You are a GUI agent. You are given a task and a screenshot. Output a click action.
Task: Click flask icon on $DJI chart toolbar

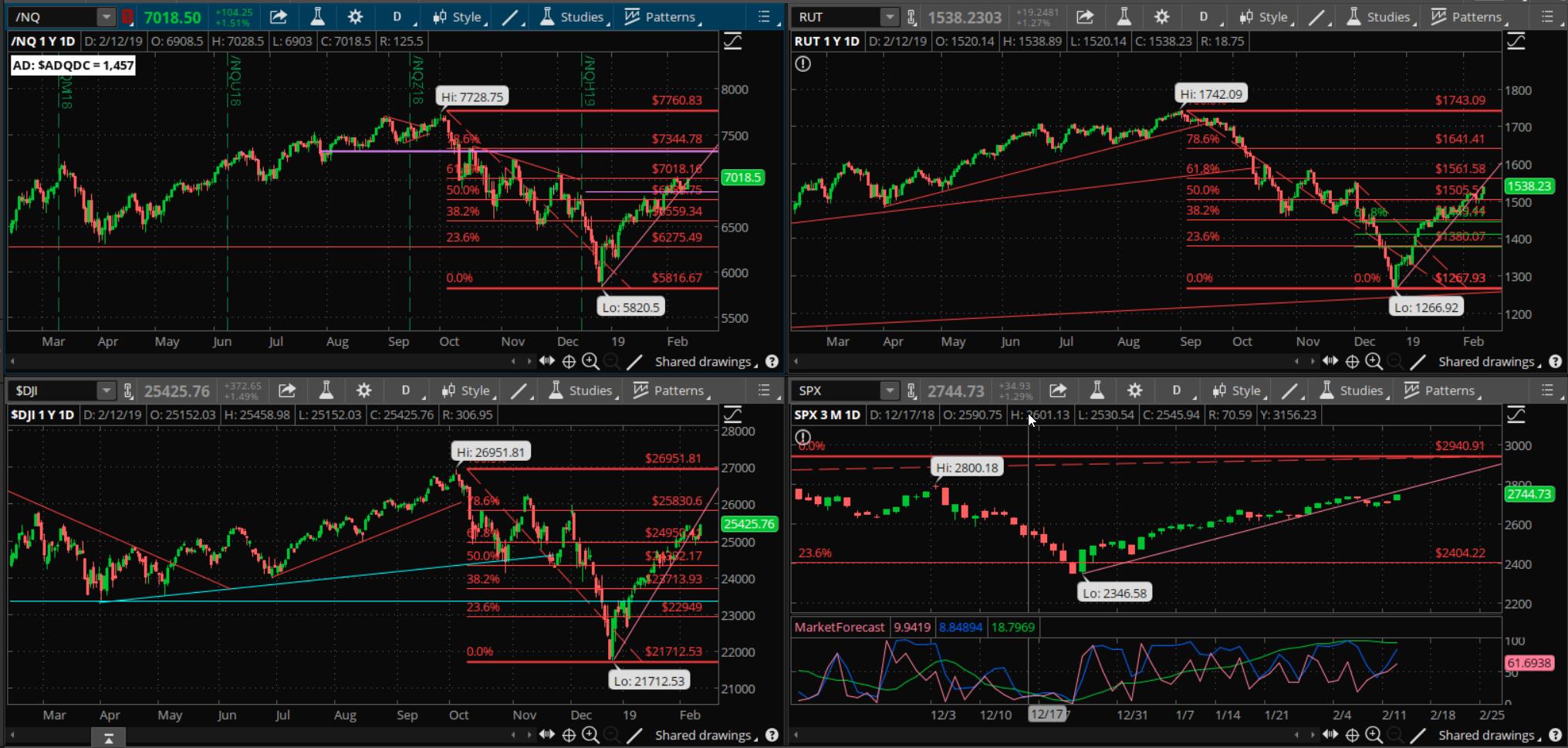pos(326,391)
